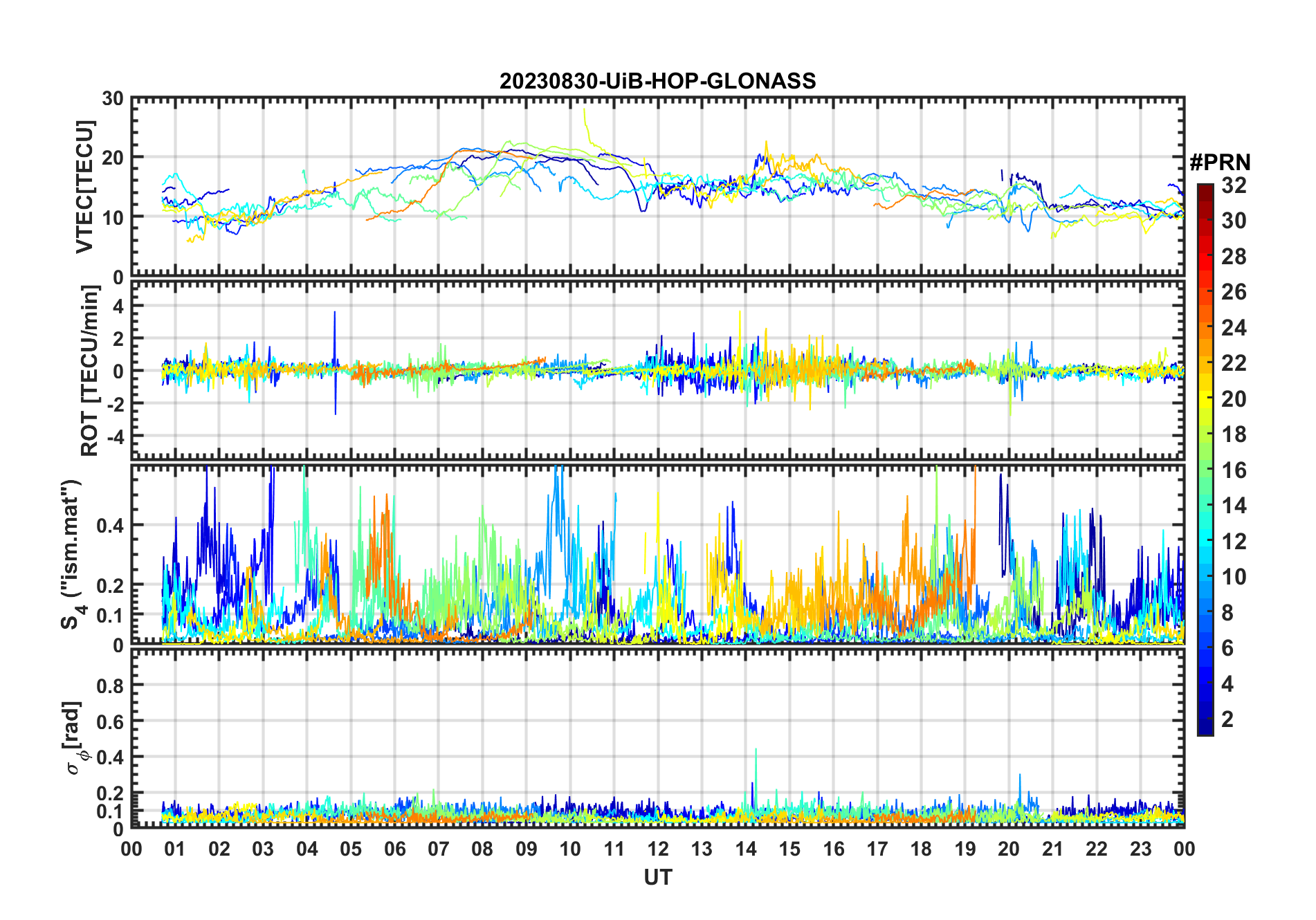Select the 06 hour tick on the x-axis

(394, 849)
